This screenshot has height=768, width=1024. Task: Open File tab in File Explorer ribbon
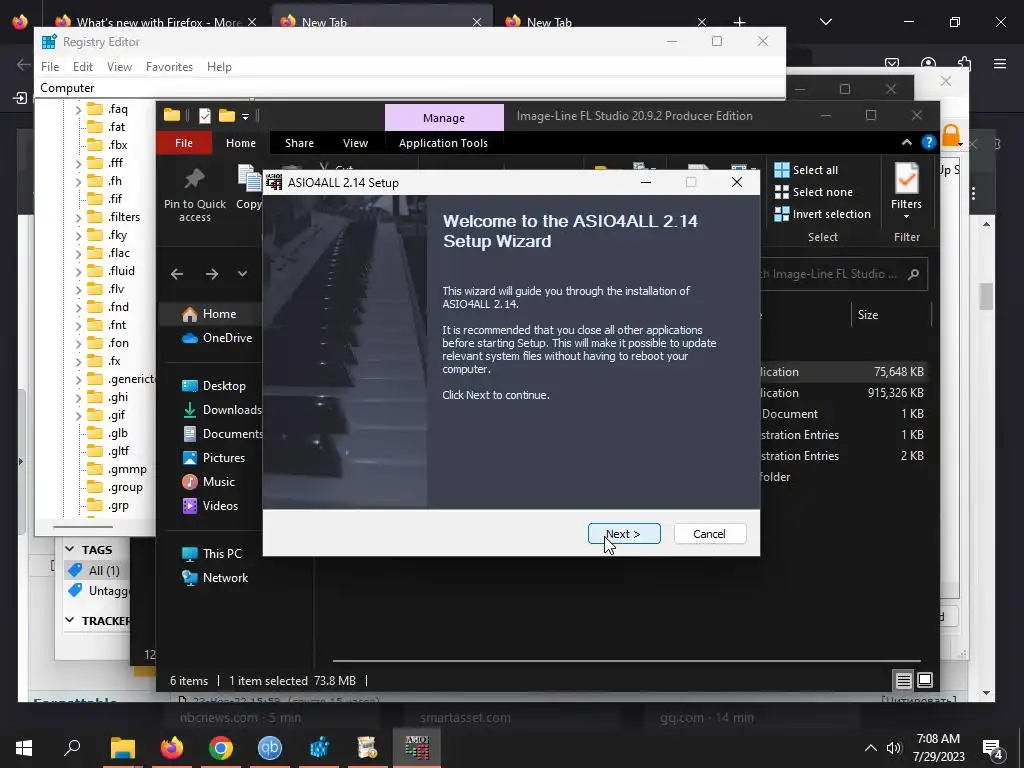[x=184, y=143]
